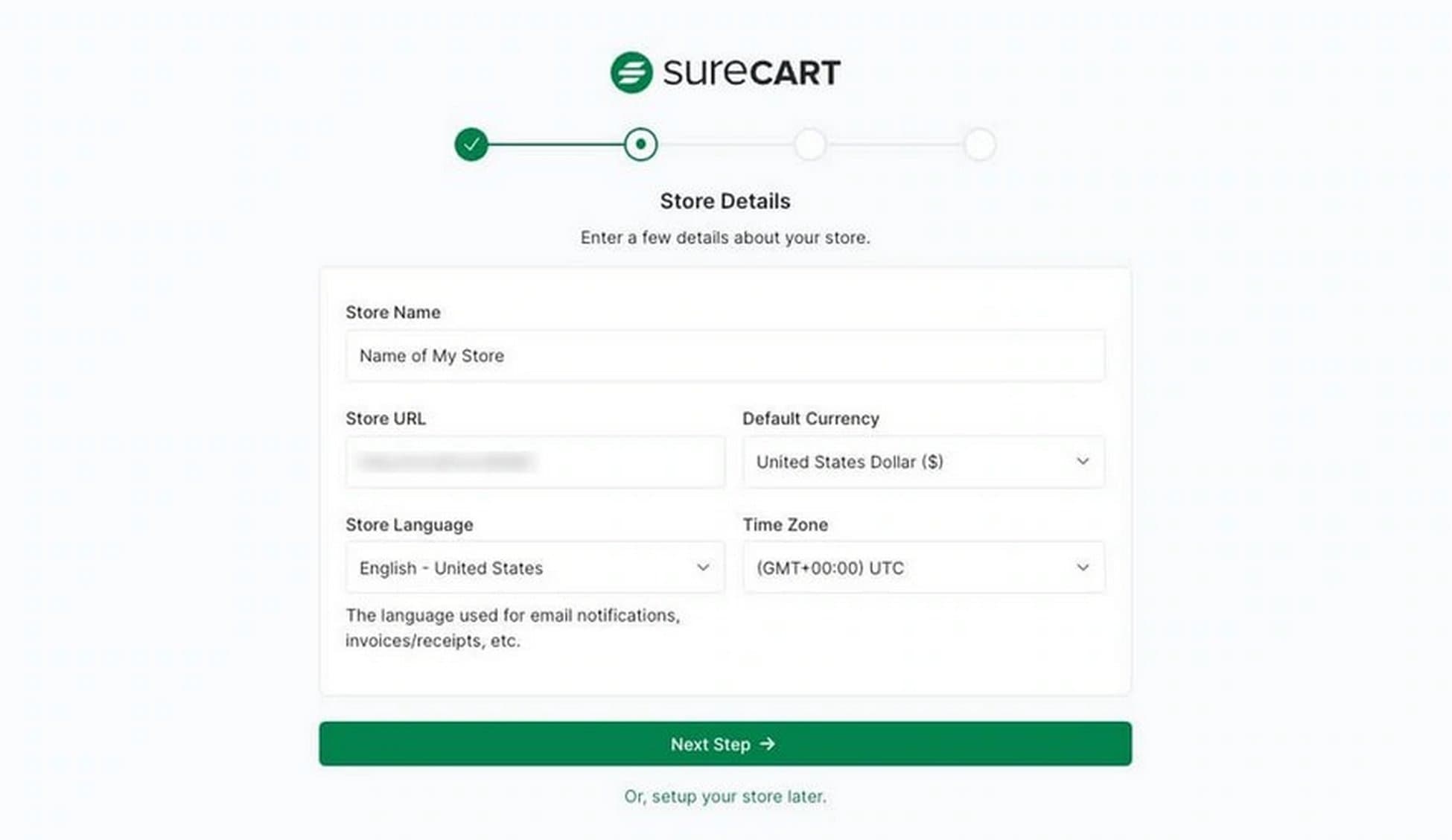The image size is (1452, 840).
Task: Select the current step progress indicator
Action: pos(640,144)
